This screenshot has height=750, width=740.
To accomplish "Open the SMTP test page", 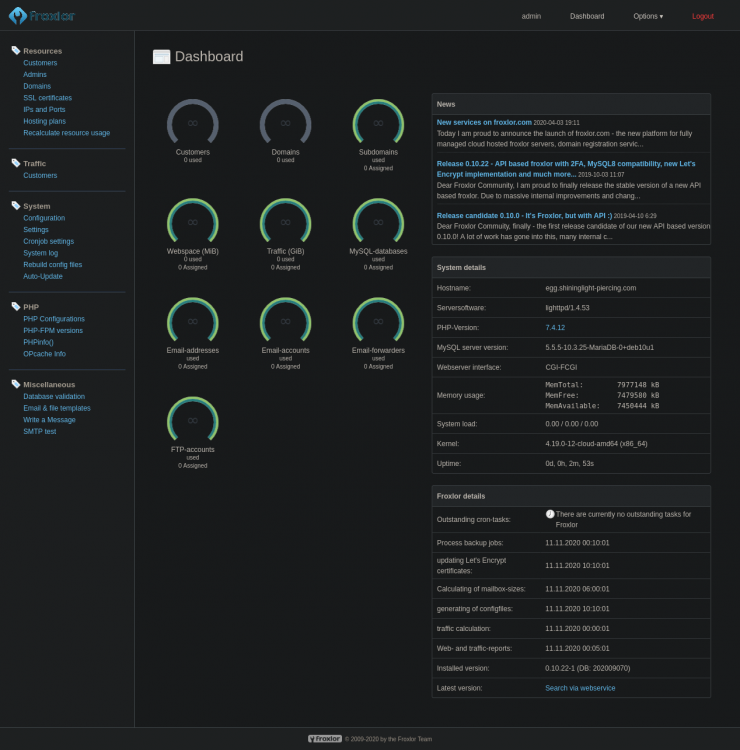I will (x=40, y=431).
